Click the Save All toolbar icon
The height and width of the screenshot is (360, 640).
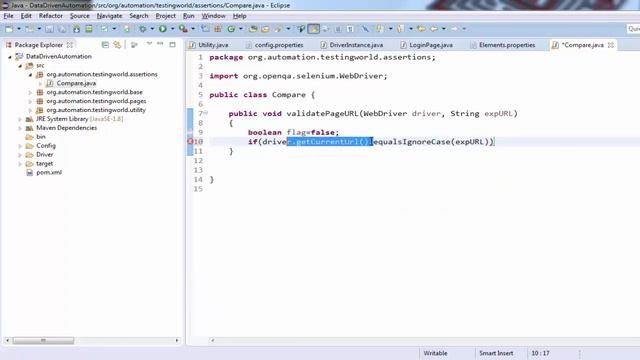click(x=62, y=29)
